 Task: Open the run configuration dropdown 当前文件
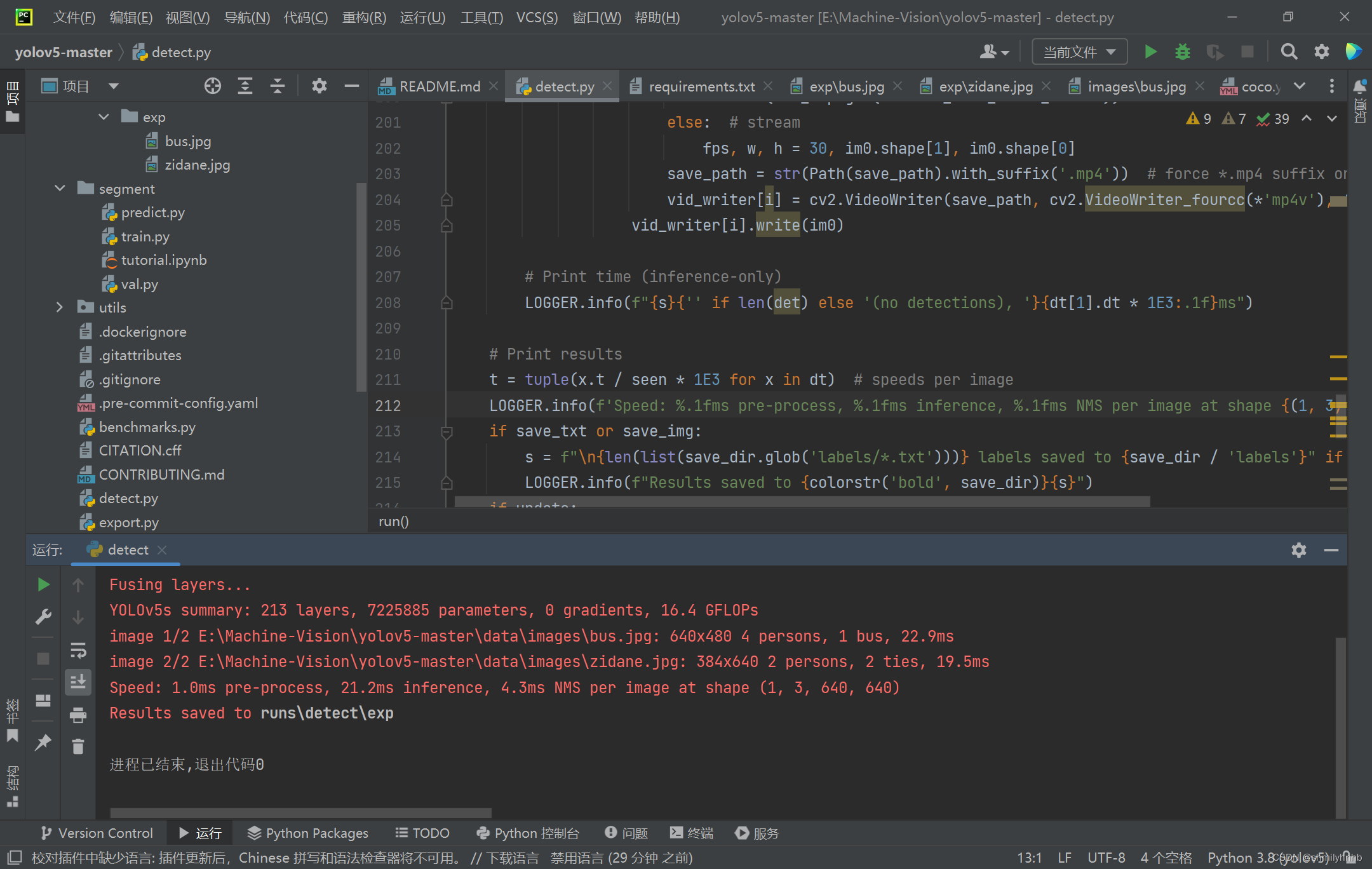tap(1079, 51)
